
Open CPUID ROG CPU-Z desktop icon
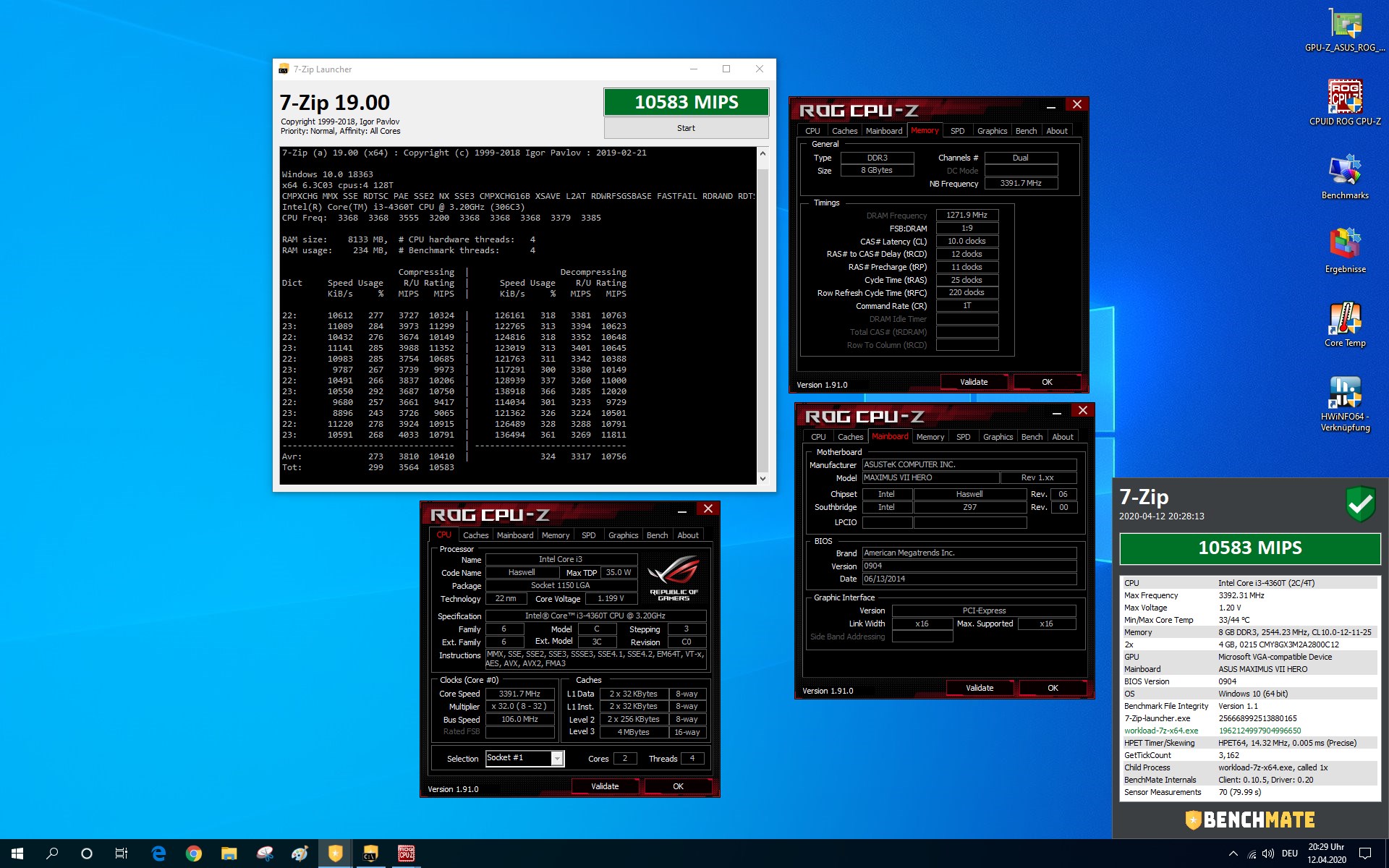click(1345, 103)
